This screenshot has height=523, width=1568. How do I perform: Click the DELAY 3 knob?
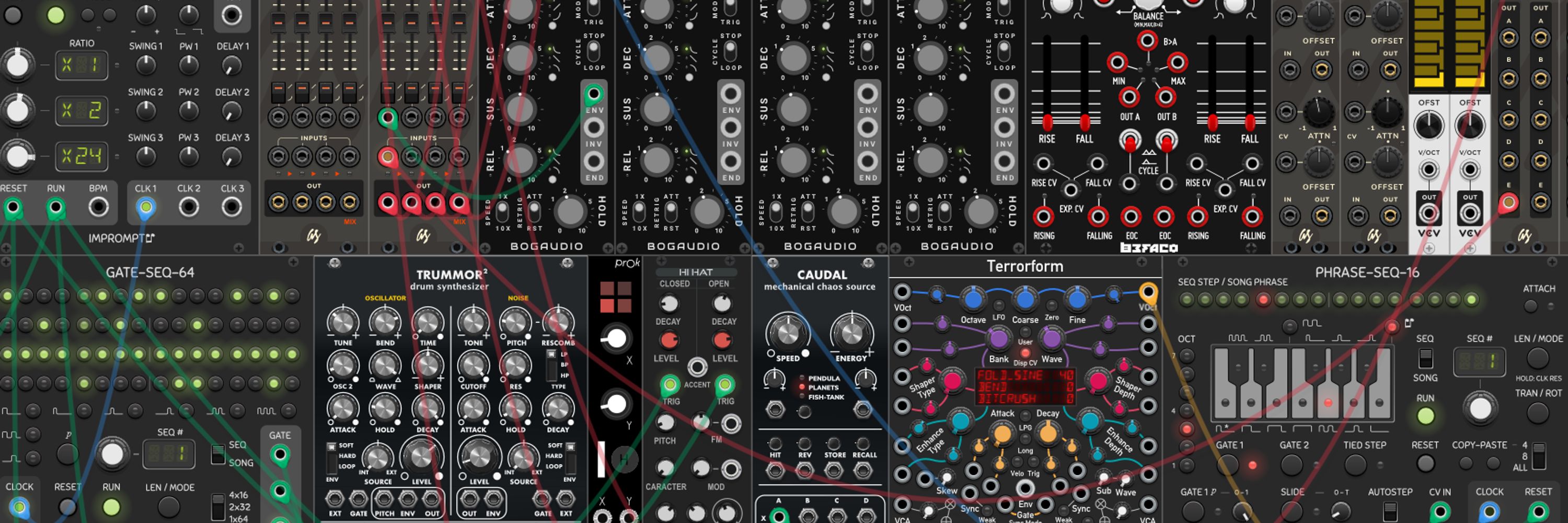tap(232, 156)
